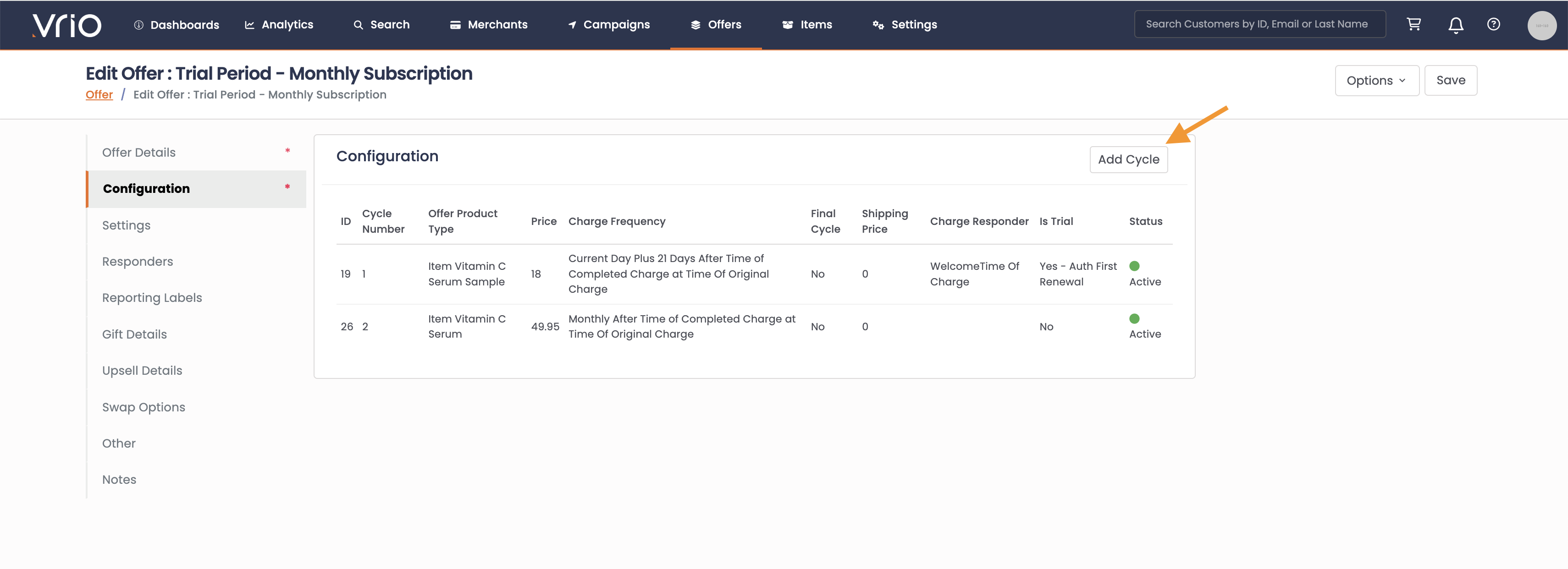
Task: Open cycle row with ID 19
Action: pos(754,274)
